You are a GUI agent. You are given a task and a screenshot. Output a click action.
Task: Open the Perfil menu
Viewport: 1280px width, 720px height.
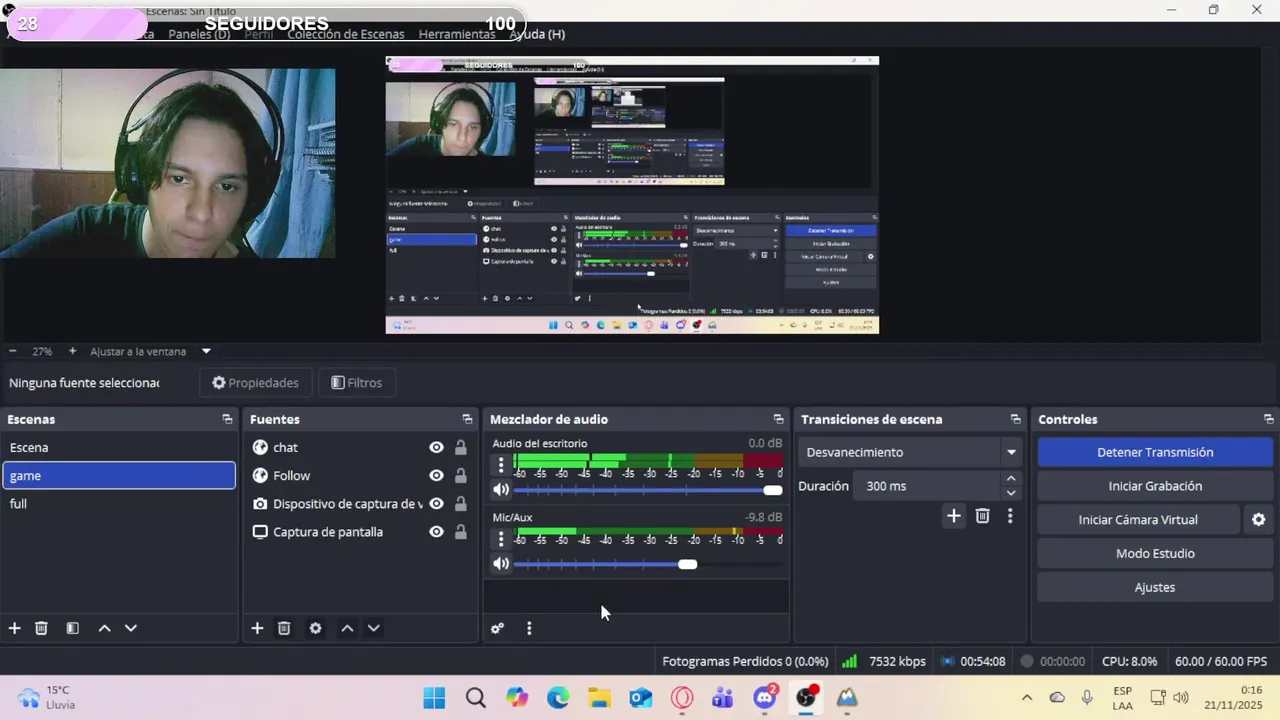click(259, 34)
